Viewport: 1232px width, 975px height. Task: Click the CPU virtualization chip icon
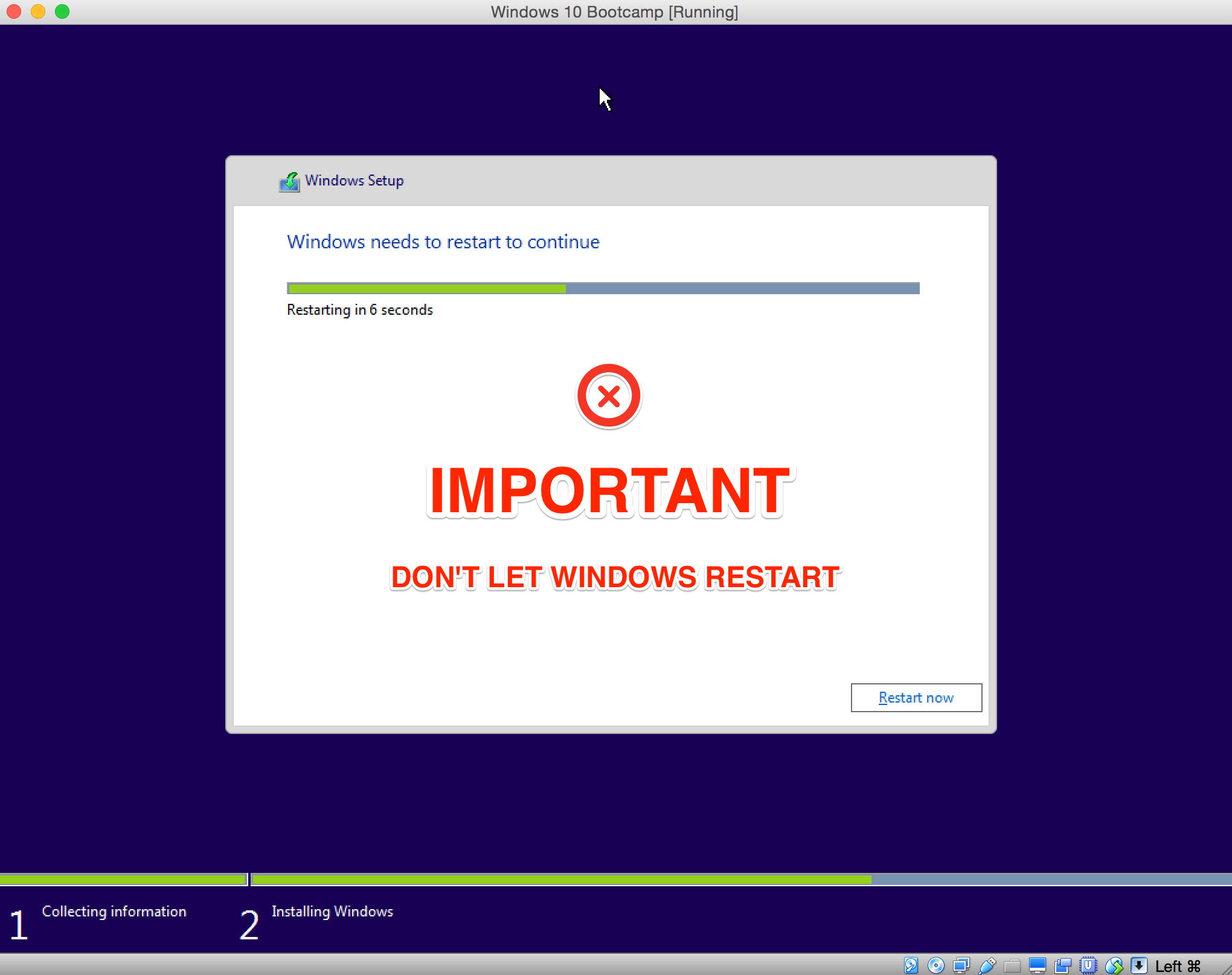pos(1088,965)
